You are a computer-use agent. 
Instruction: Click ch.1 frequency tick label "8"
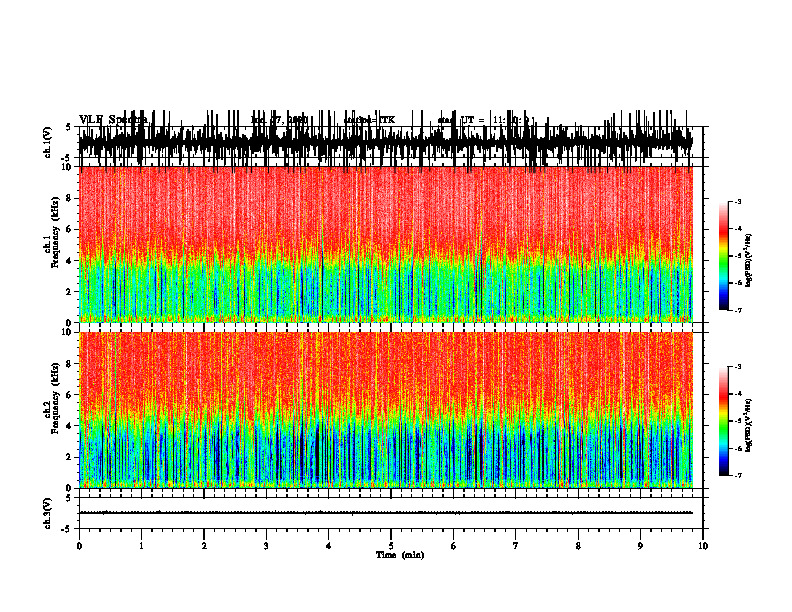point(70,198)
